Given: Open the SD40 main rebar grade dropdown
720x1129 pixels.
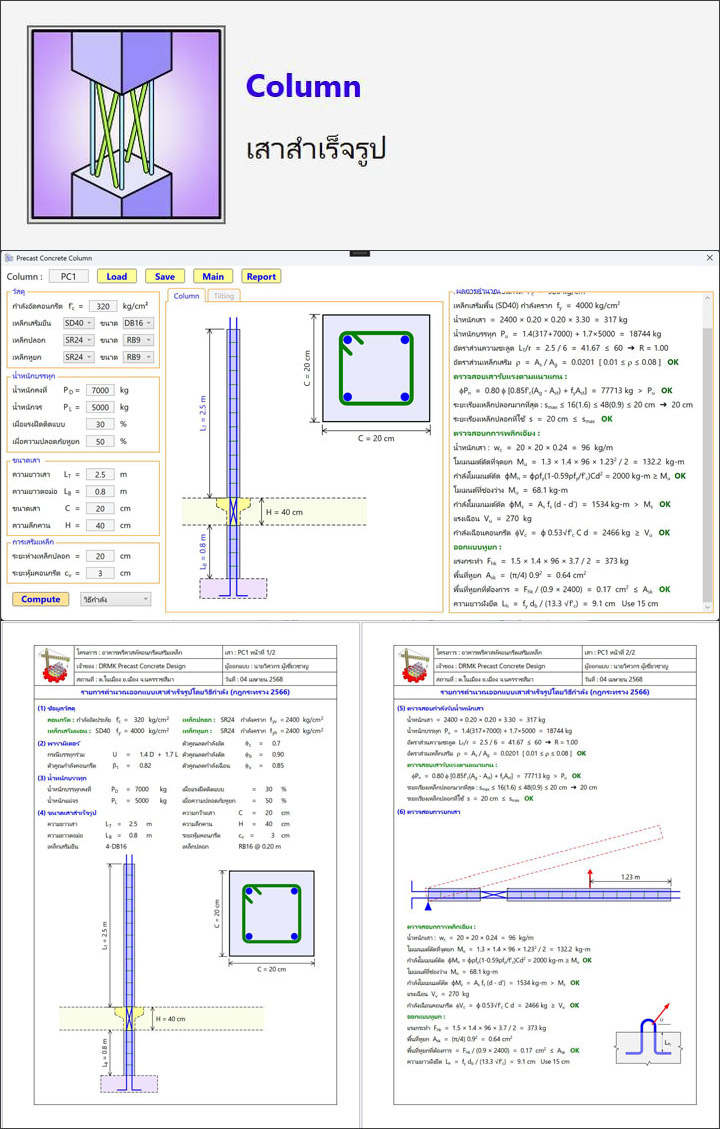Looking at the screenshot, I should tap(78, 323).
